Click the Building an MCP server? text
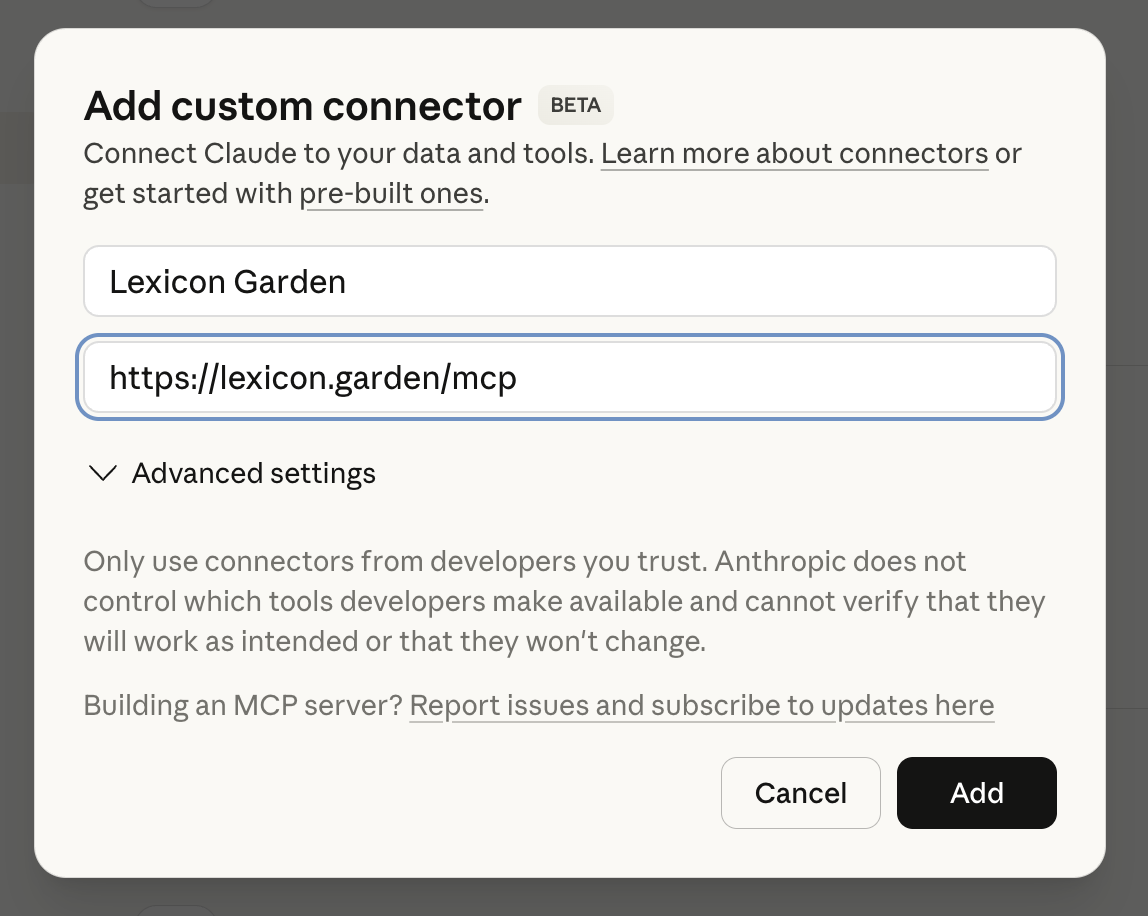Screen dimensions: 1148x916 click(245, 706)
